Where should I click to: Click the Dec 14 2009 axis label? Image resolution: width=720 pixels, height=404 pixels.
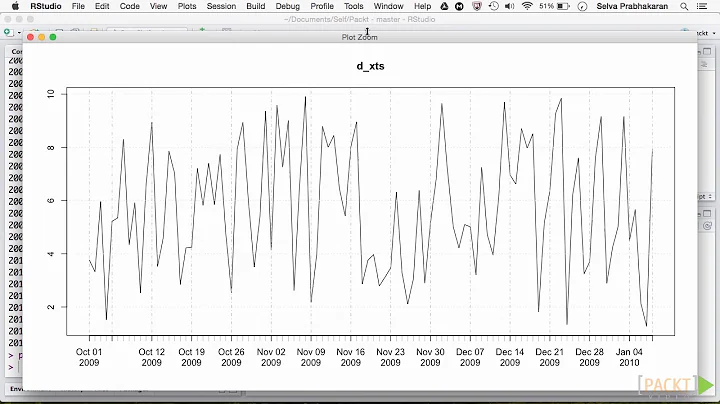[510, 357]
